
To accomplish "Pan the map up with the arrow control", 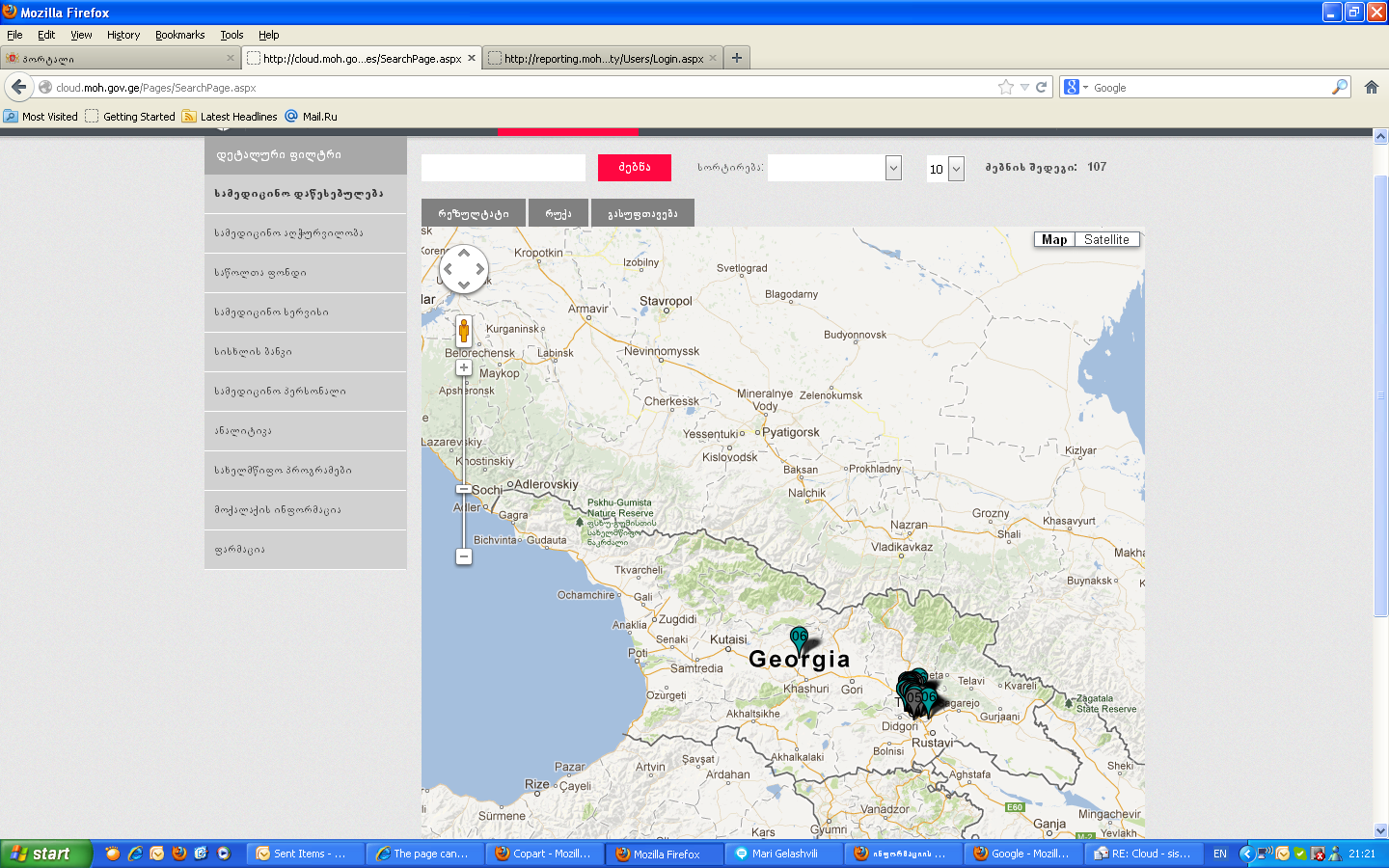I will coord(464,253).
